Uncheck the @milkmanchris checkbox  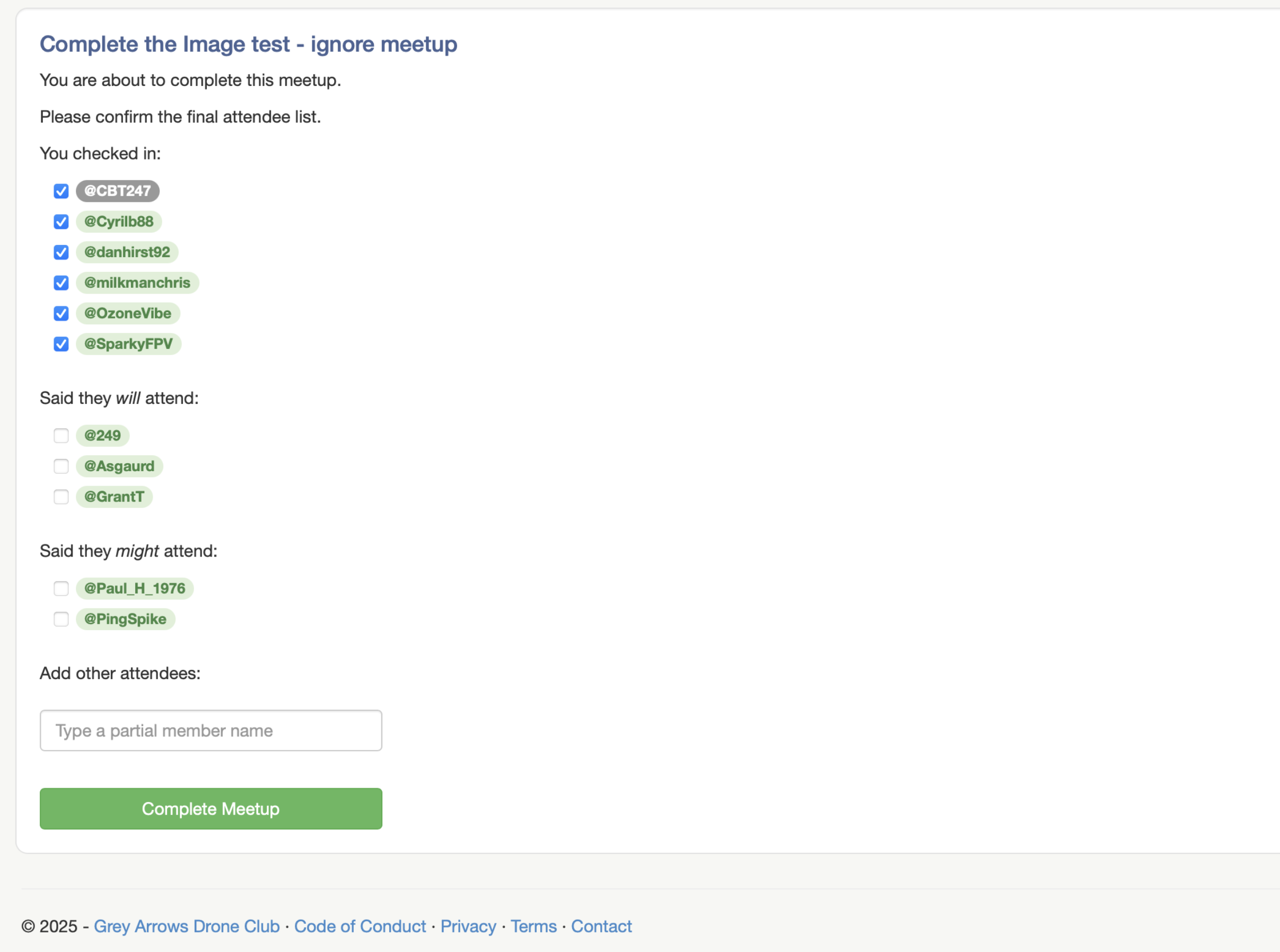click(61, 283)
